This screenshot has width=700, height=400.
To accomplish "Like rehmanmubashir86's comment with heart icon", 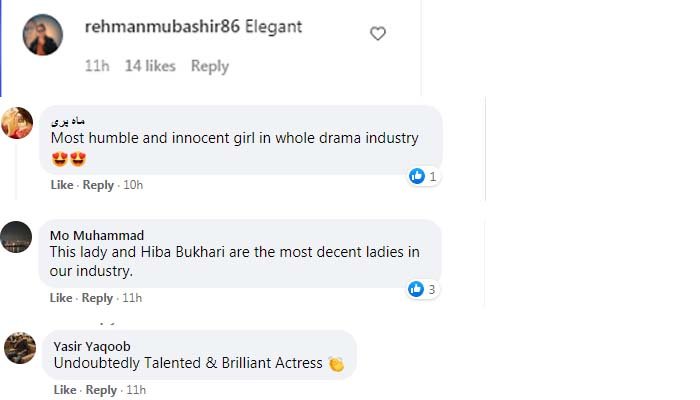I will tap(378, 34).
